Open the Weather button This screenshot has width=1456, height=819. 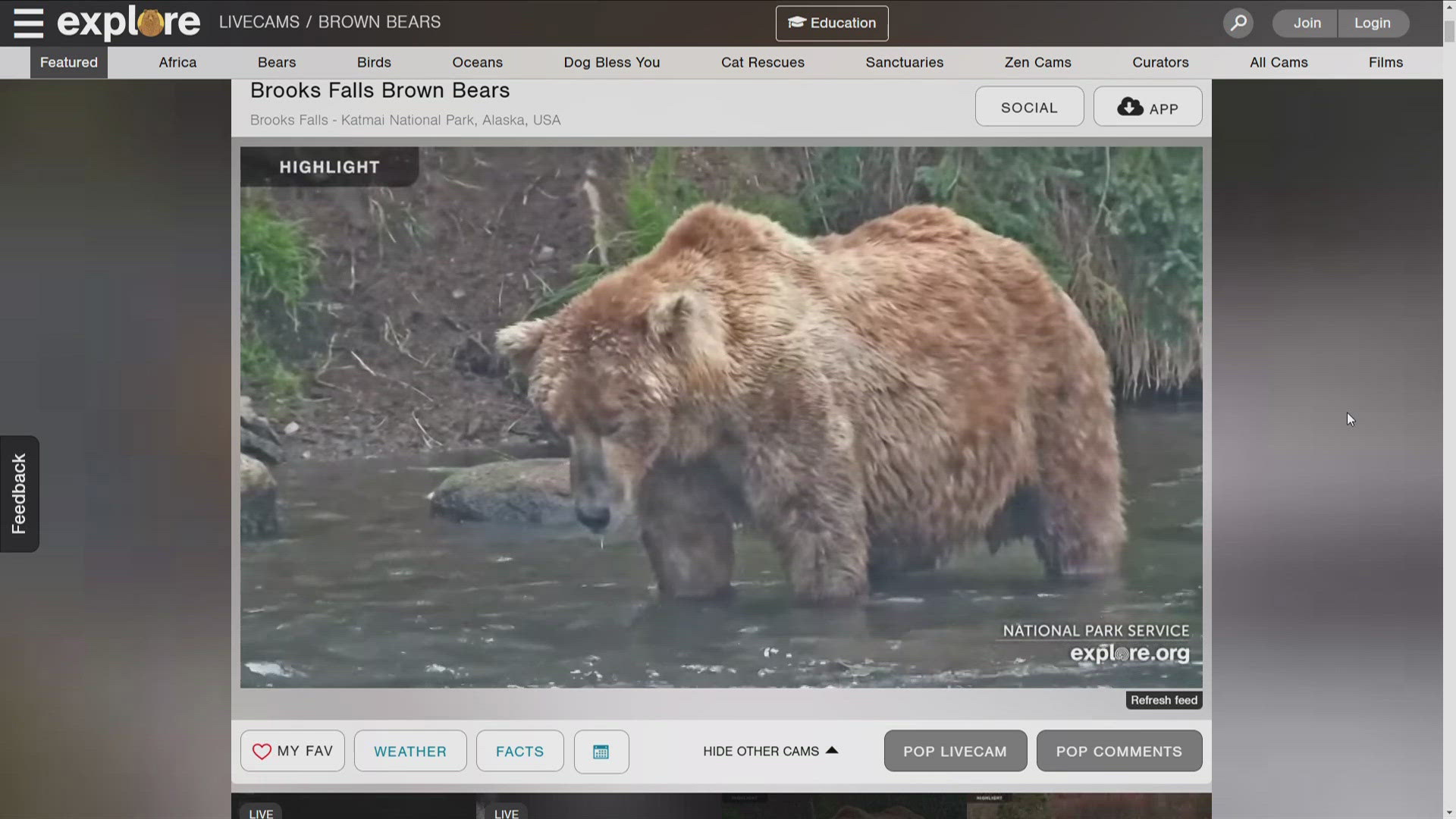pos(410,752)
